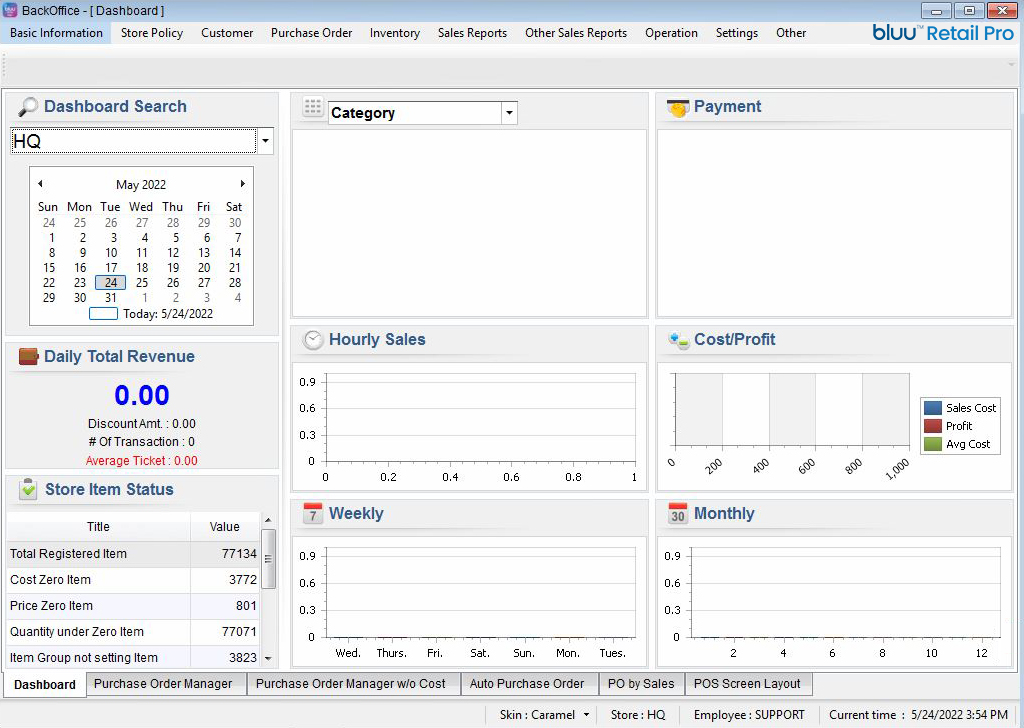Click the Monthly calendar icon
The image size is (1024, 728).
coord(678,513)
